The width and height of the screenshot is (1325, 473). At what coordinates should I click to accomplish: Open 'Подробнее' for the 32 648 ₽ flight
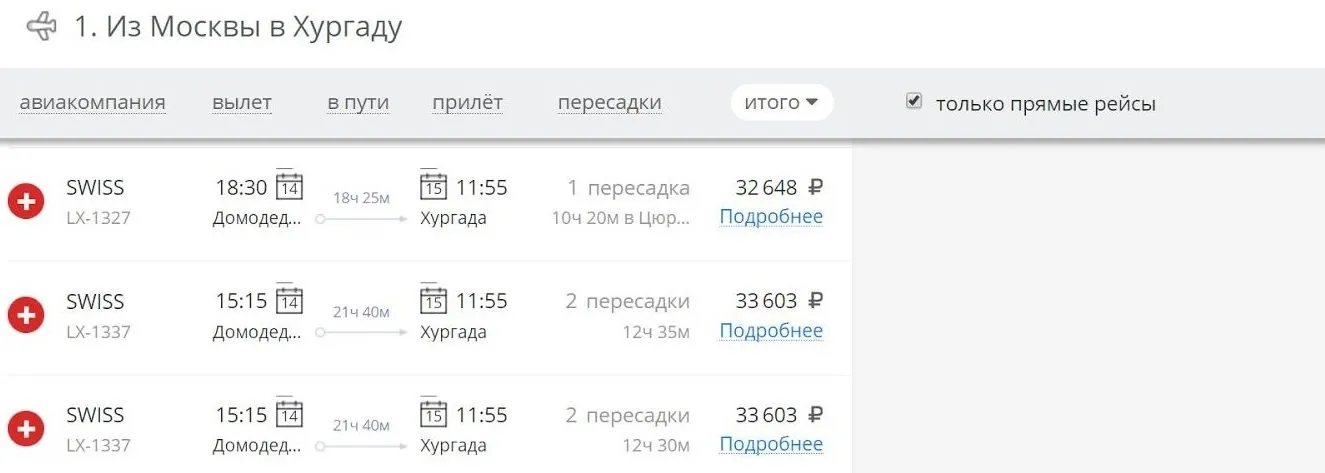[771, 217]
